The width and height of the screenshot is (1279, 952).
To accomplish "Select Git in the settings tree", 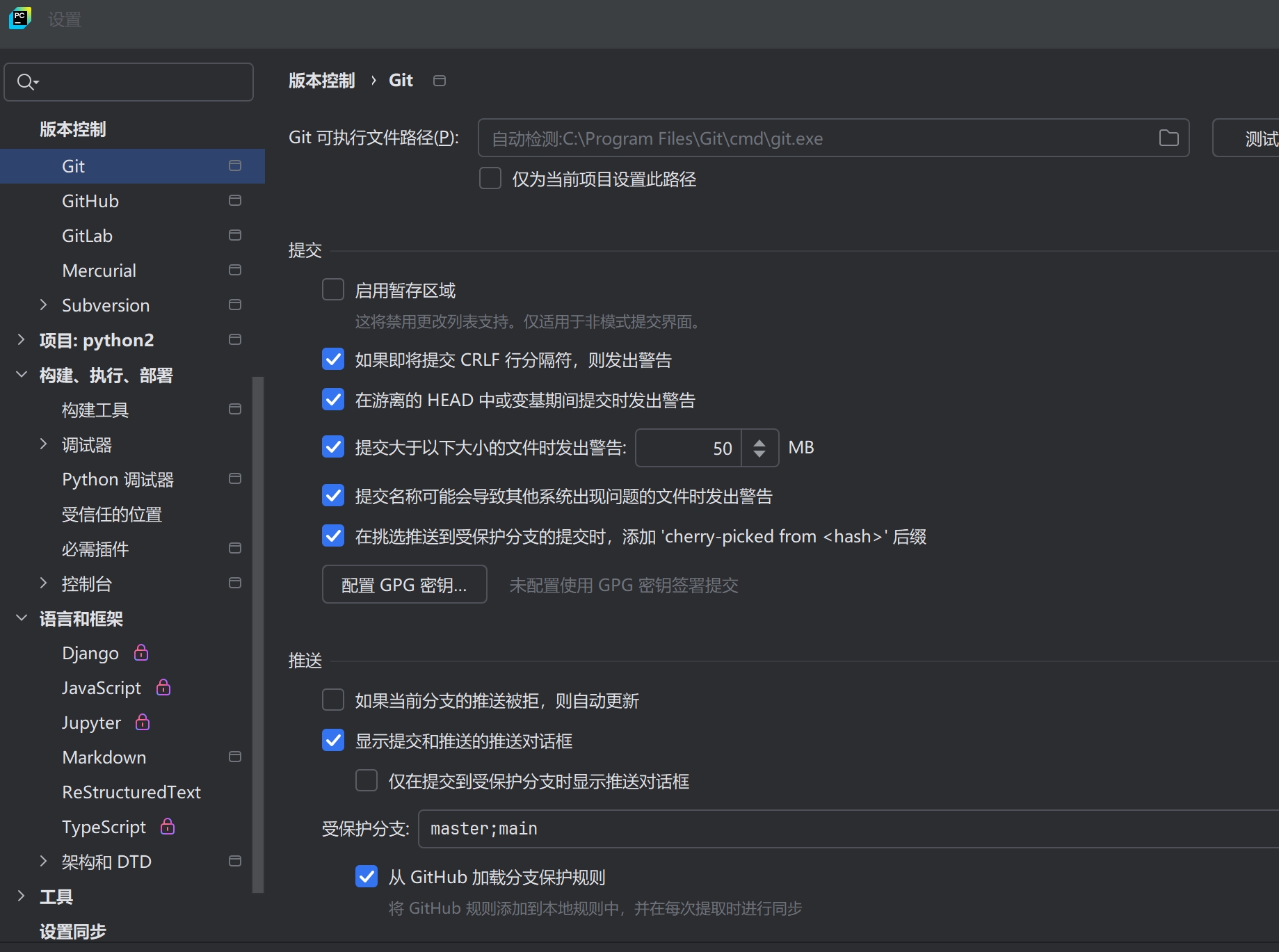I will pos(132,166).
